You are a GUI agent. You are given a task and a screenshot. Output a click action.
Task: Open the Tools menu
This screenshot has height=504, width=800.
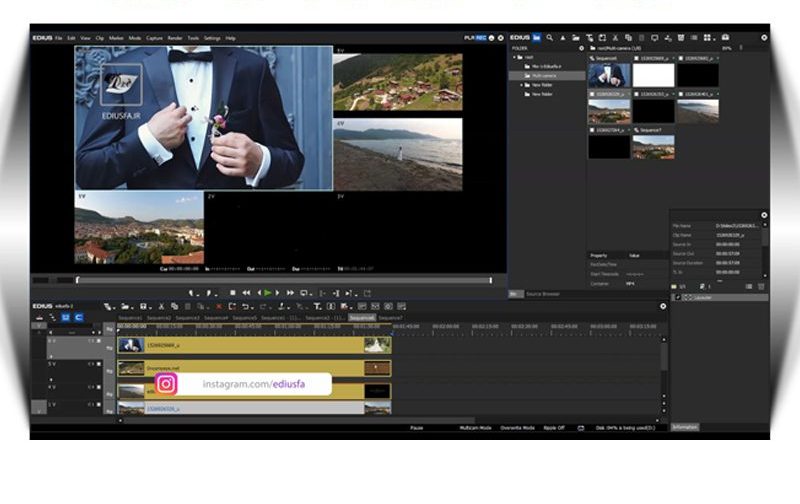tap(193, 38)
